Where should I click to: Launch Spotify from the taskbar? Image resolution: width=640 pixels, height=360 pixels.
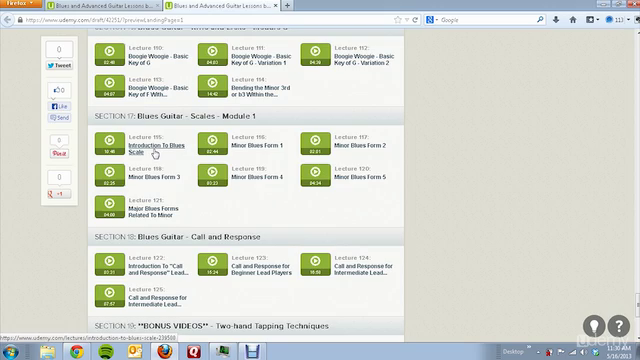106,351
